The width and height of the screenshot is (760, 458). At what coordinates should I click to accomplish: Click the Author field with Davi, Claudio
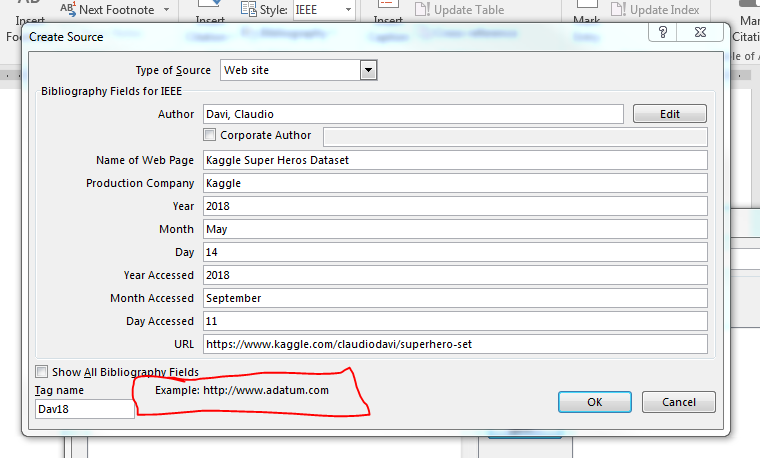[x=412, y=114]
